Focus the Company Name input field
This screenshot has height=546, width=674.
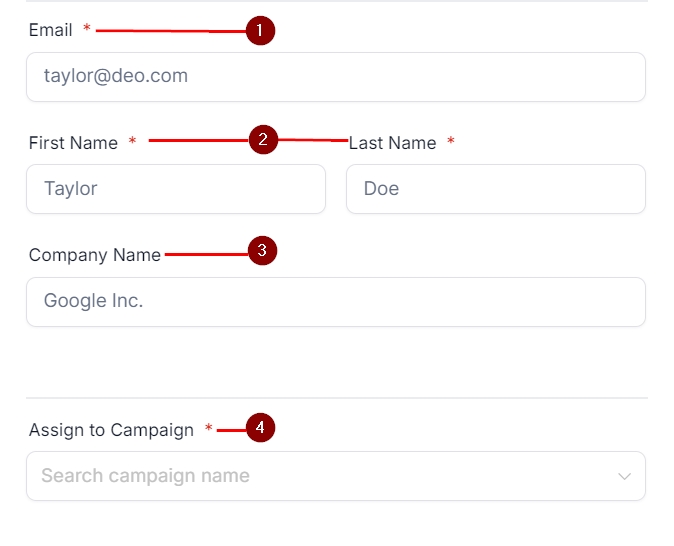[335, 301]
